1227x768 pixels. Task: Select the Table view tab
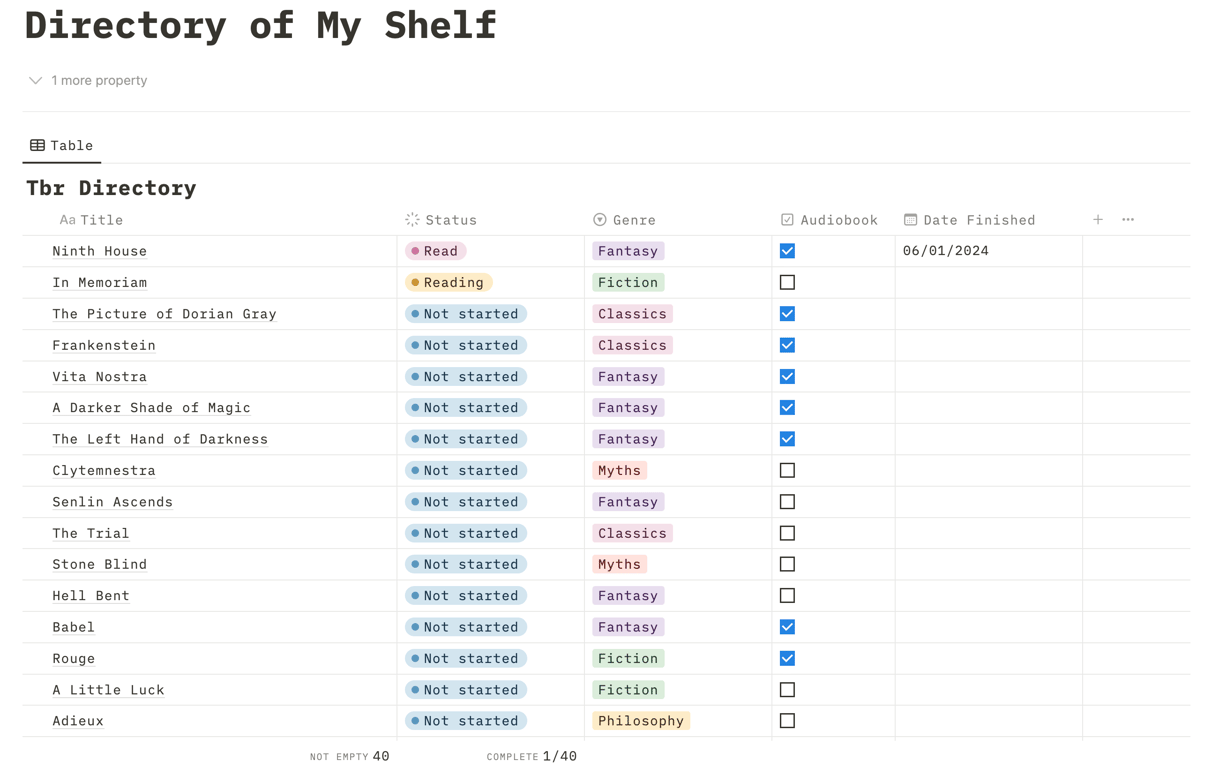(62, 146)
